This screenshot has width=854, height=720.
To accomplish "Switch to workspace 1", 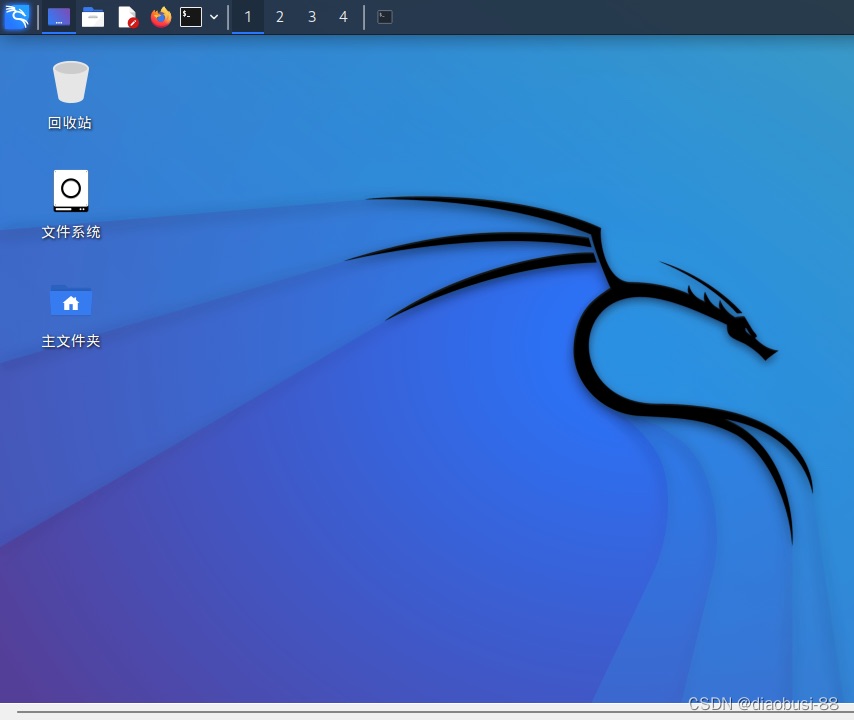I will click(x=248, y=17).
